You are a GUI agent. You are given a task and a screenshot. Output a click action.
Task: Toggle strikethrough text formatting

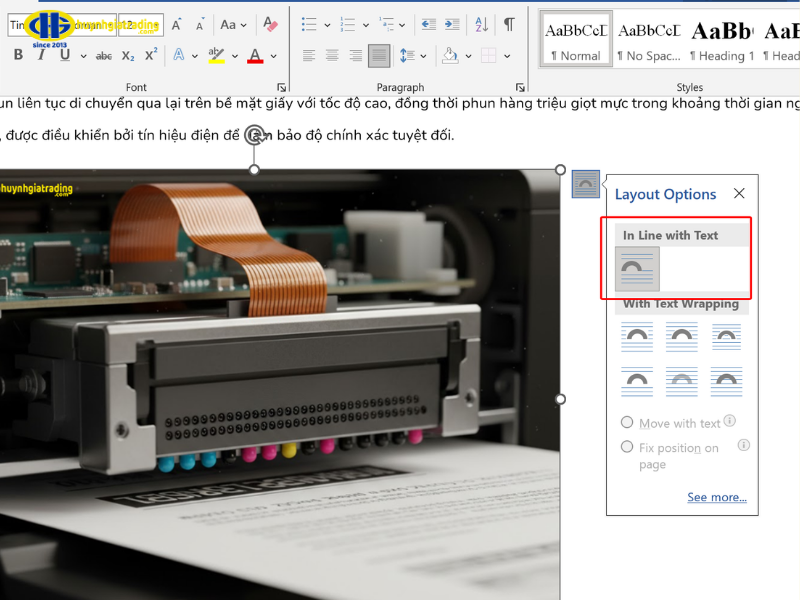pos(103,56)
